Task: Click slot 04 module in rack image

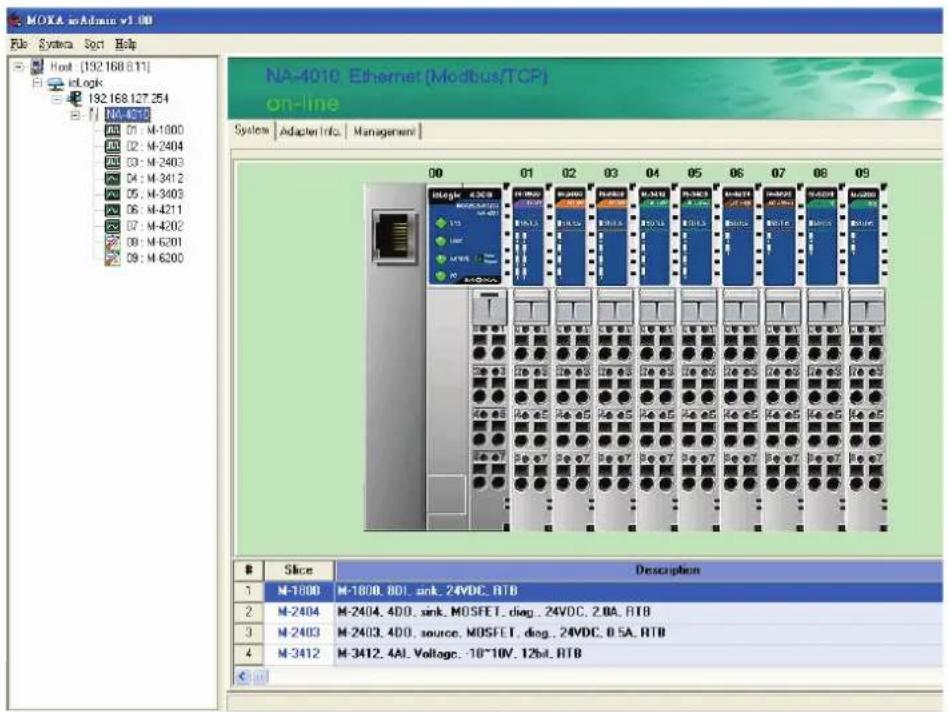Action: click(657, 357)
